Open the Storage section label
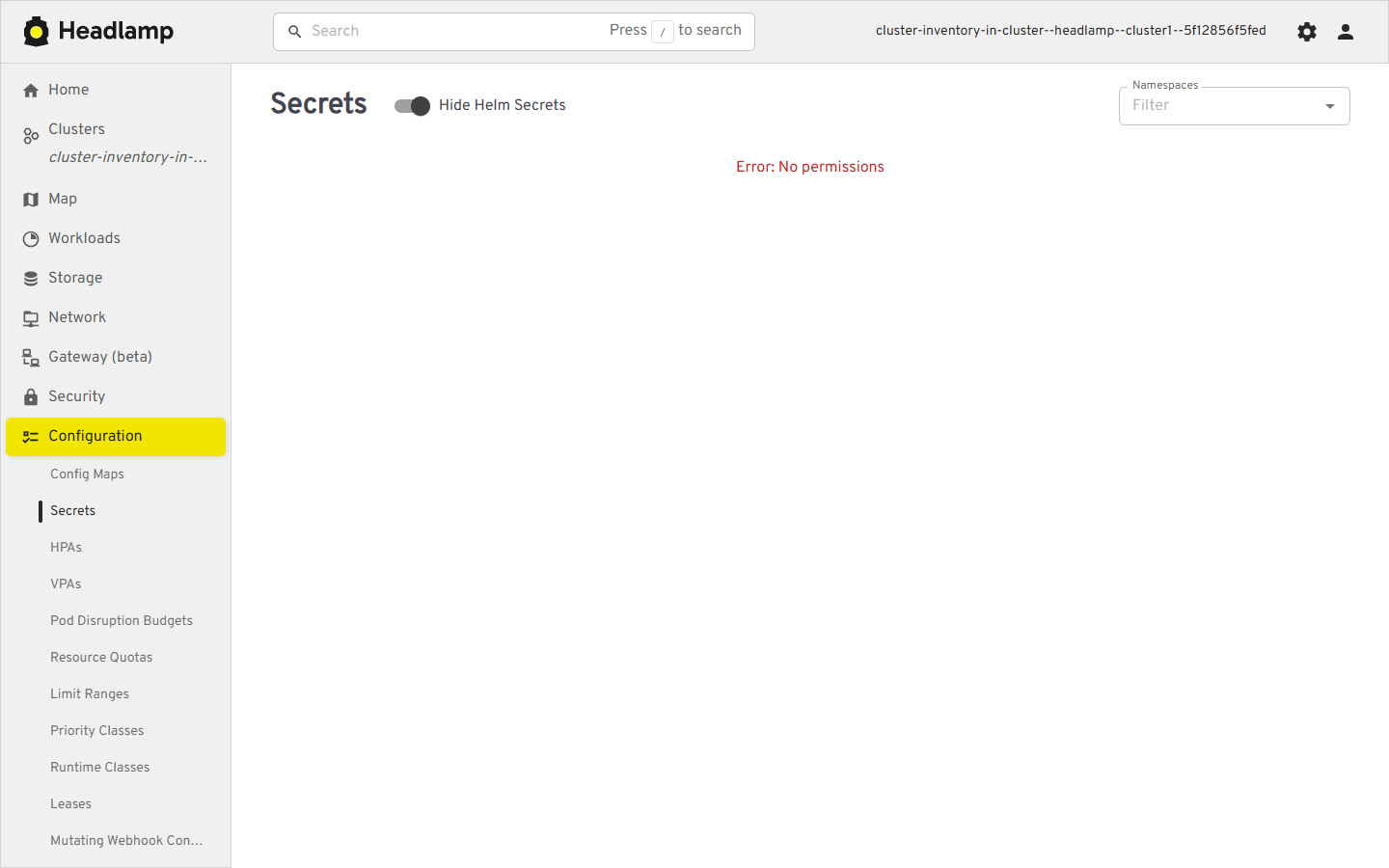Viewport: 1389px width, 868px height. [x=75, y=278]
